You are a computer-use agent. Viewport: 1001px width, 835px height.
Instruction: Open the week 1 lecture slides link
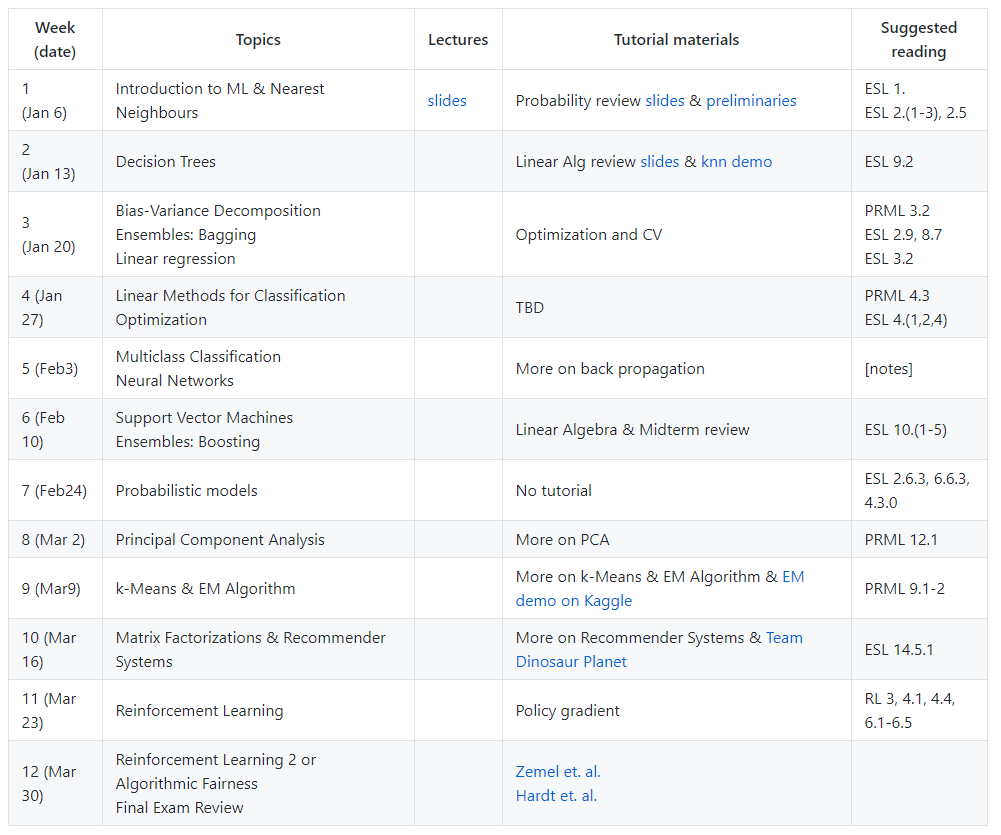[447, 101]
